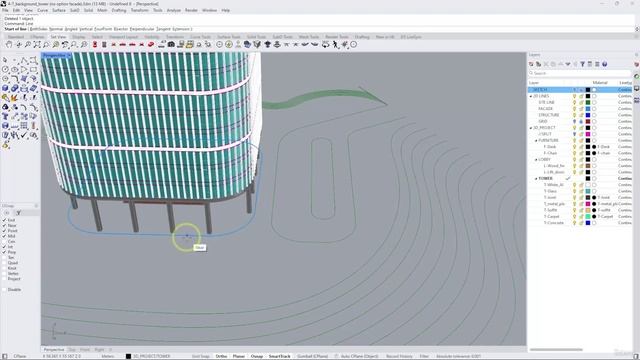The width and height of the screenshot is (640, 360).
Task: Click the display monitor icon on right sidebar
Action: (636, 88)
